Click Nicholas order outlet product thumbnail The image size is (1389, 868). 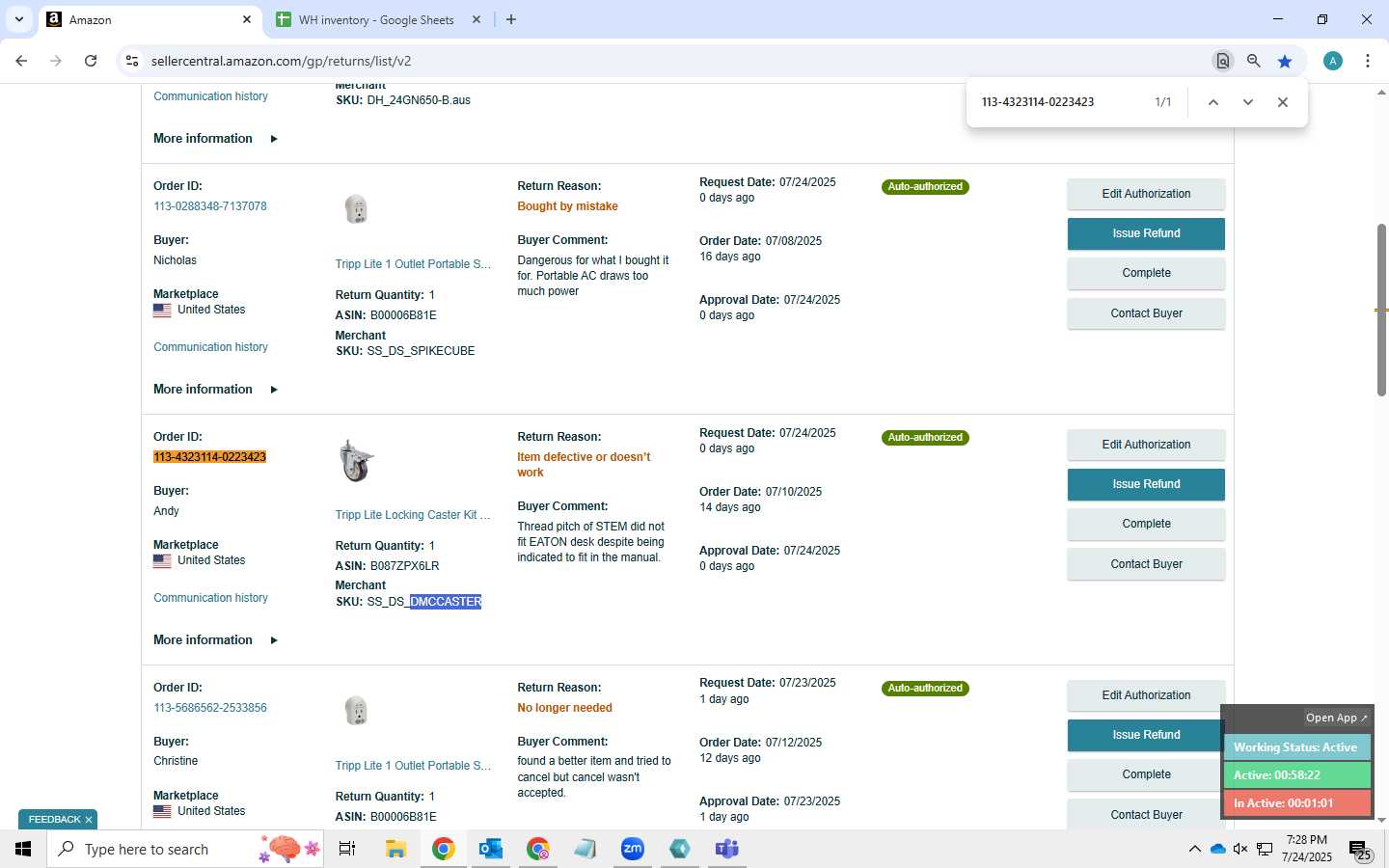(x=356, y=209)
